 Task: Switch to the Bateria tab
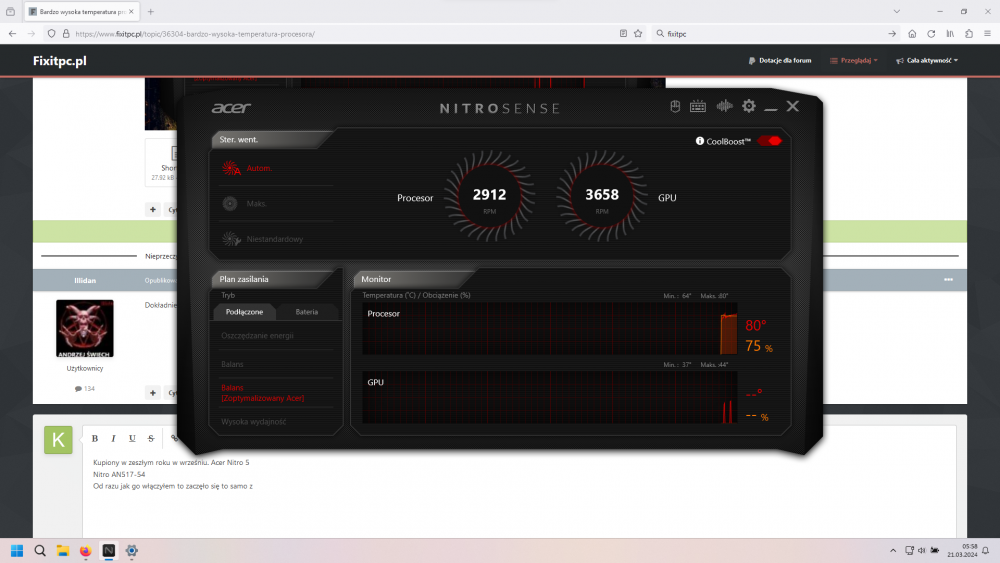[x=306, y=312]
